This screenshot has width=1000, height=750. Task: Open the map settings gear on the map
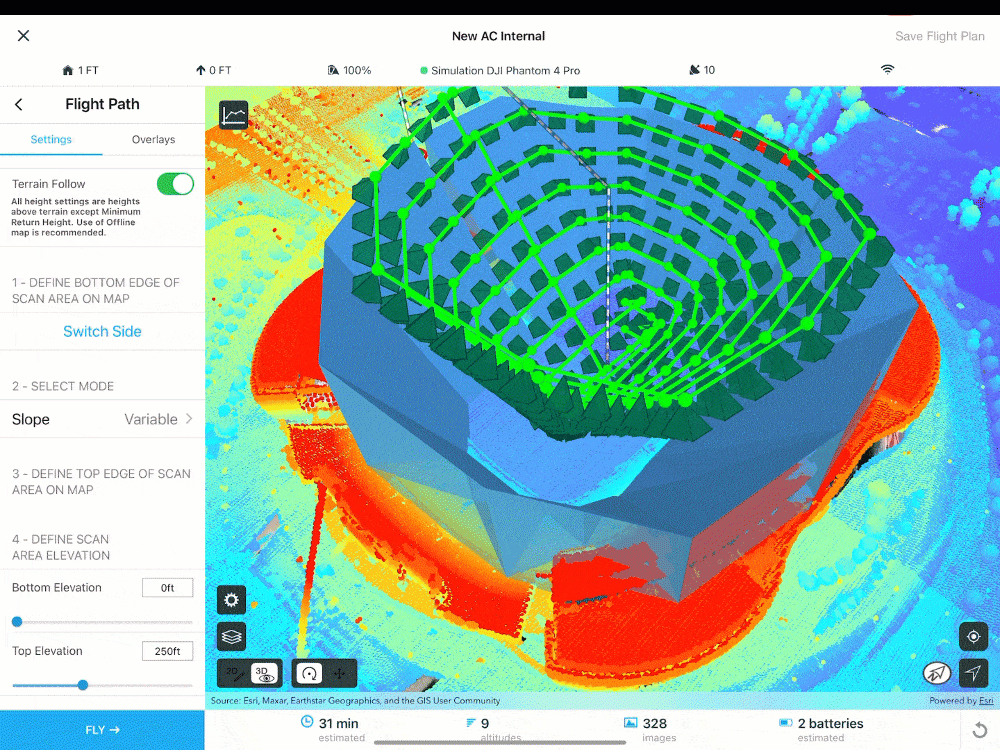(231, 600)
